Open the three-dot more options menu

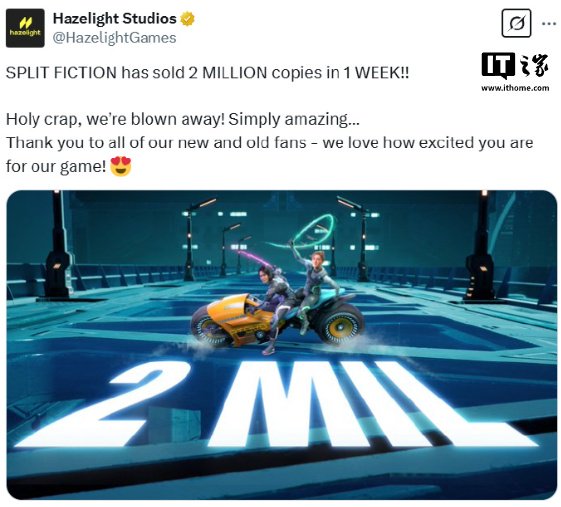pyautogui.click(x=548, y=24)
